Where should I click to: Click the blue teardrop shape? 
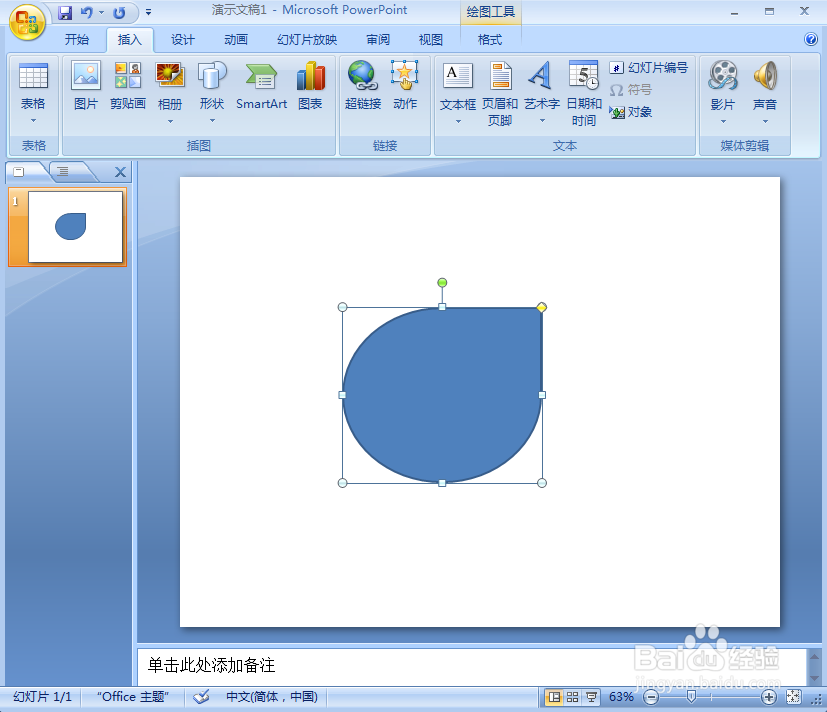tap(442, 395)
